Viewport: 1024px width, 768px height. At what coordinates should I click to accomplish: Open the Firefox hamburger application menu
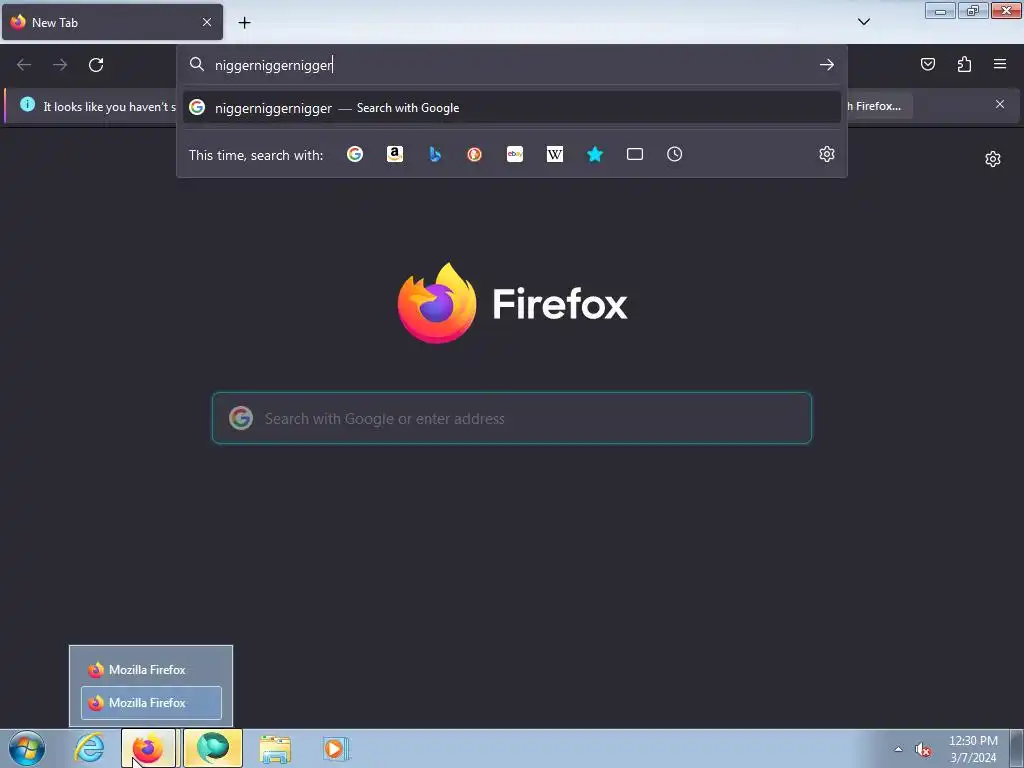[x=1000, y=64]
